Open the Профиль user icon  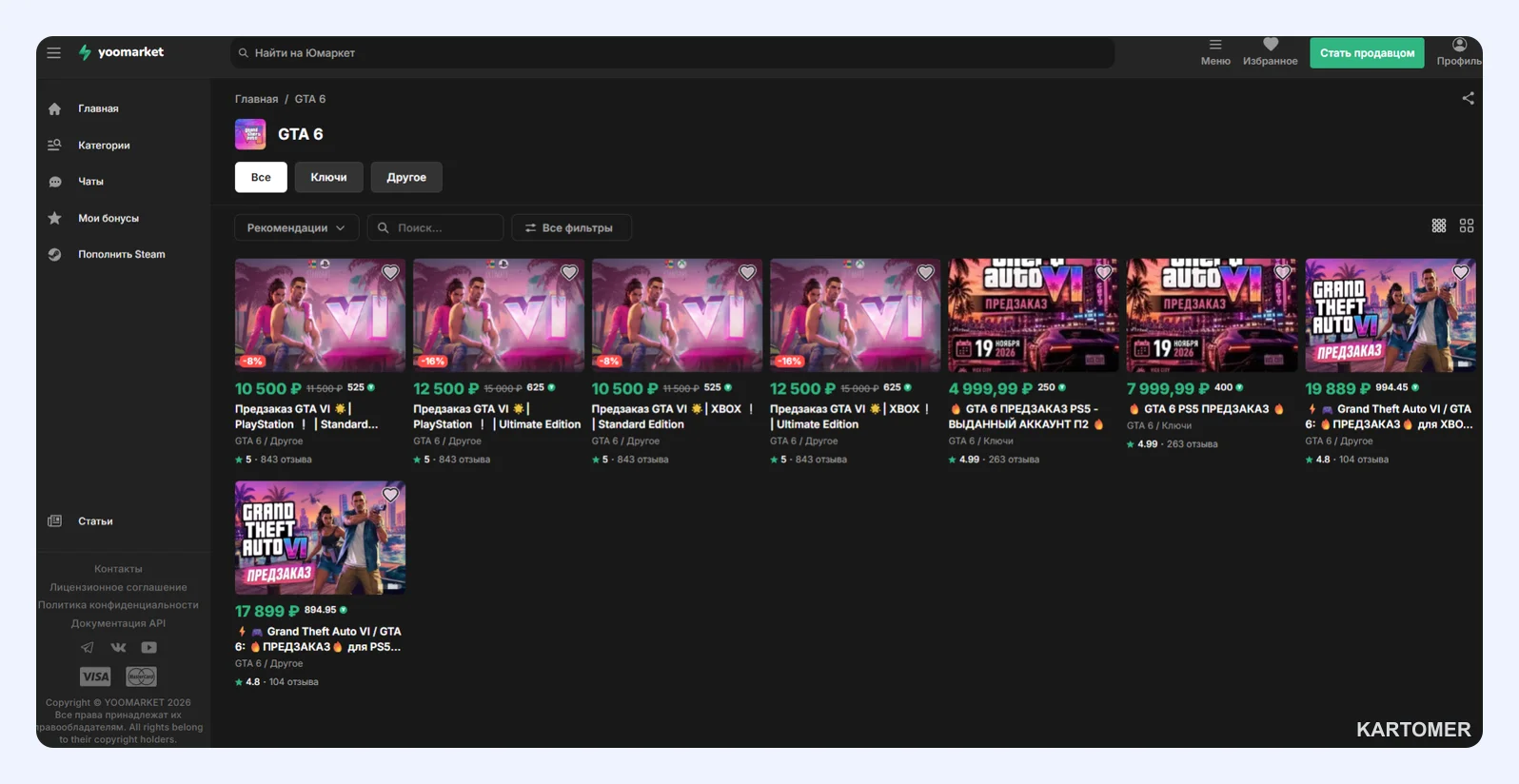1459,52
